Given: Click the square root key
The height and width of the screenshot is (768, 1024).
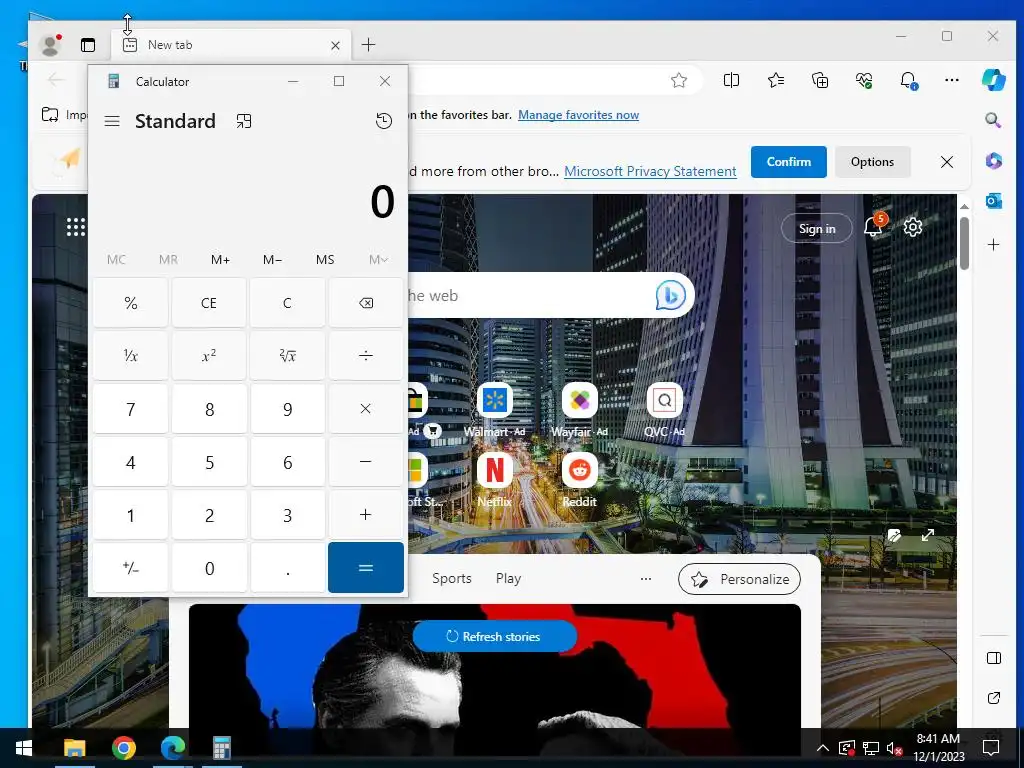Looking at the screenshot, I should (x=287, y=356).
